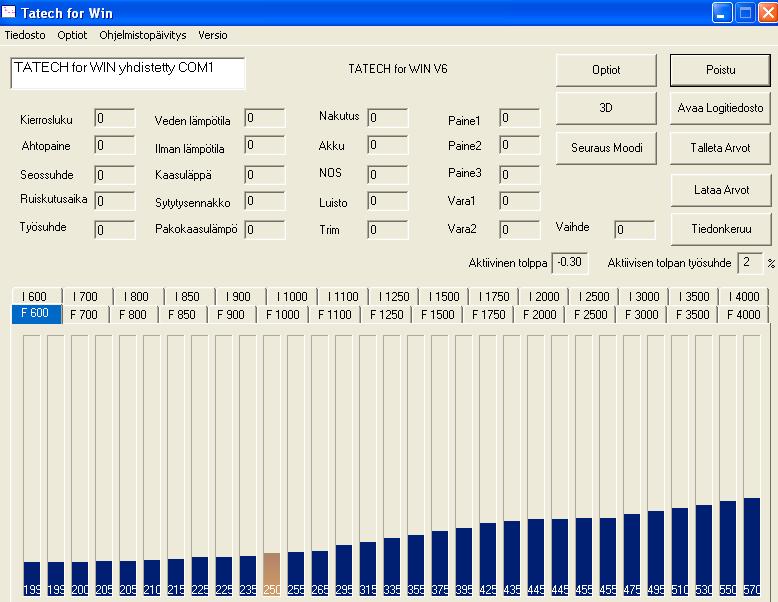Screen dimensions: 778x602
Task: Select the F 850 tab
Action: coord(182,315)
